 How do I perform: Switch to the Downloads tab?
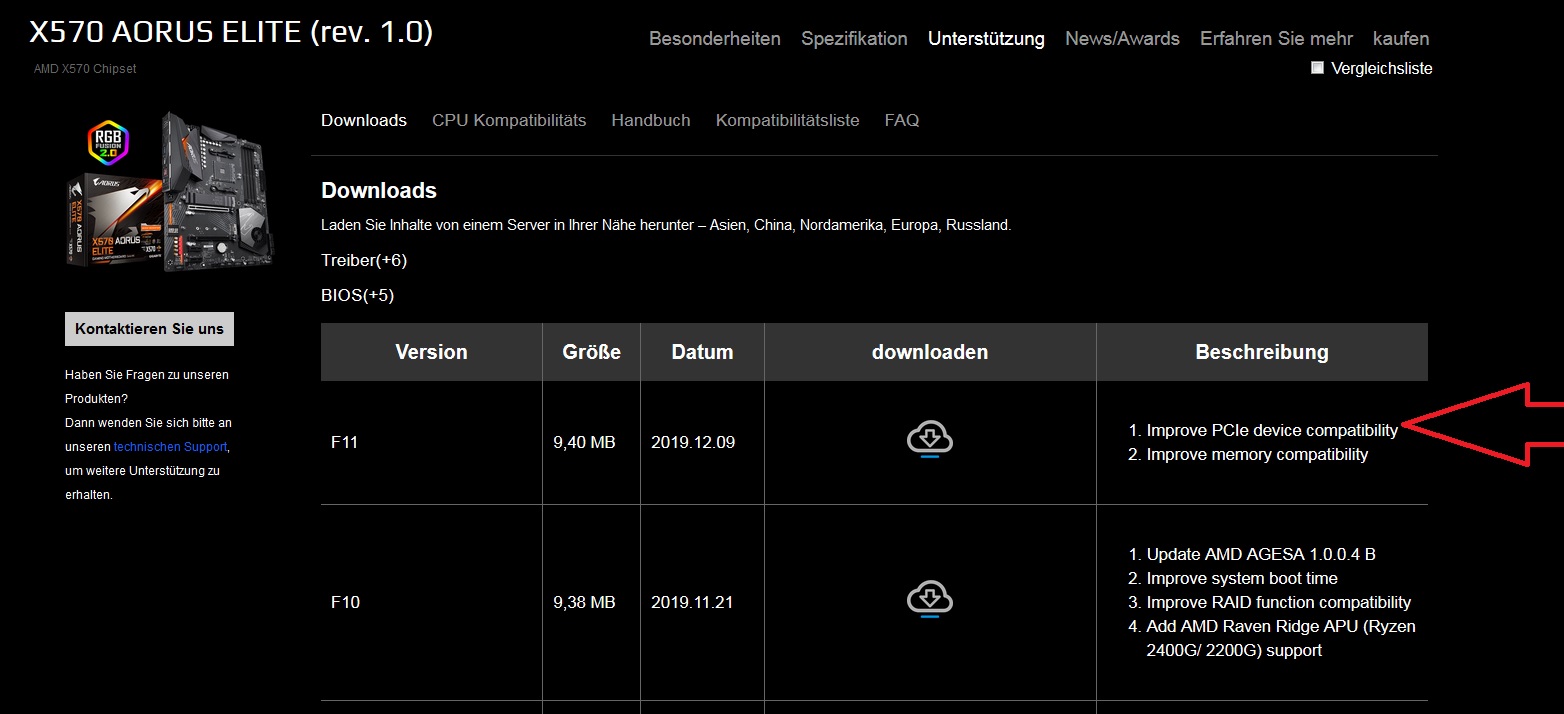pyautogui.click(x=364, y=120)
